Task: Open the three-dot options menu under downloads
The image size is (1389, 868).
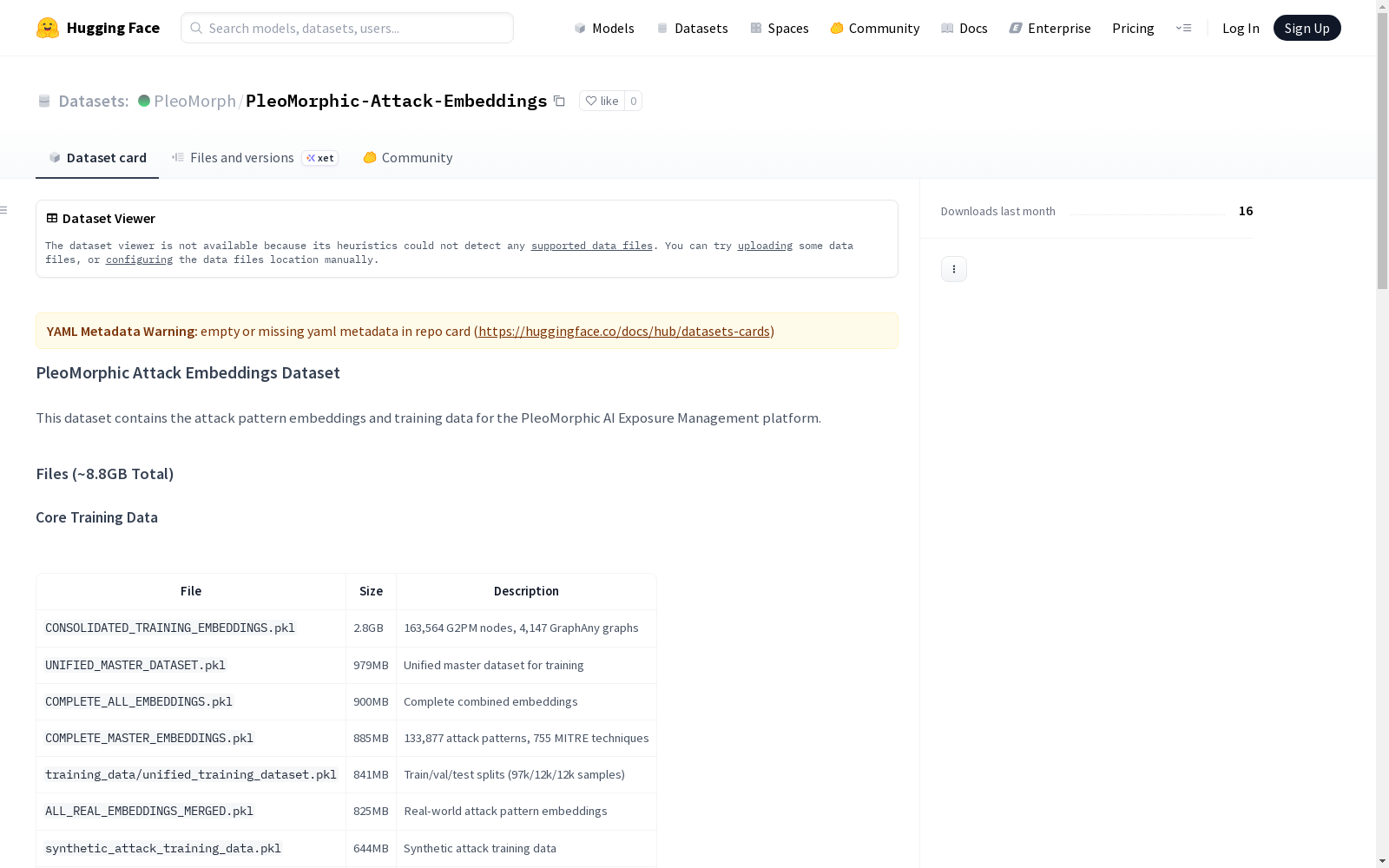Action: click(x=953, y=269)
